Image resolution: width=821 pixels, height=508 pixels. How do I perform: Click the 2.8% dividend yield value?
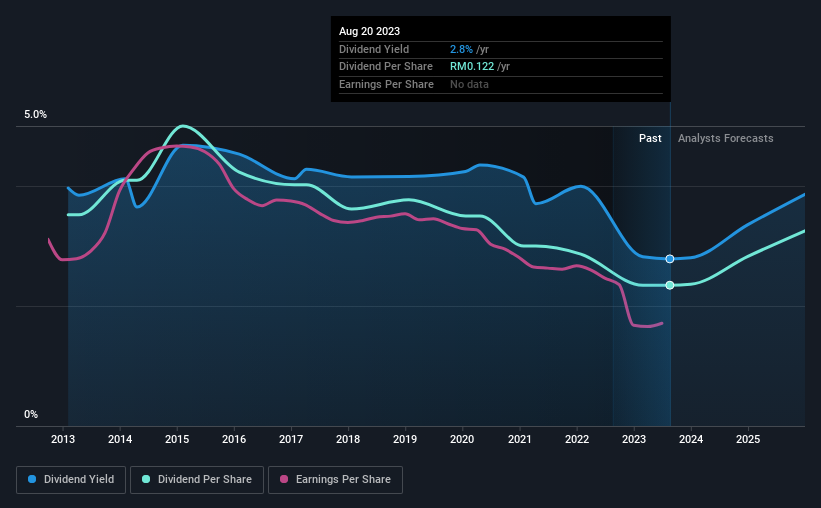click(461, 49)
